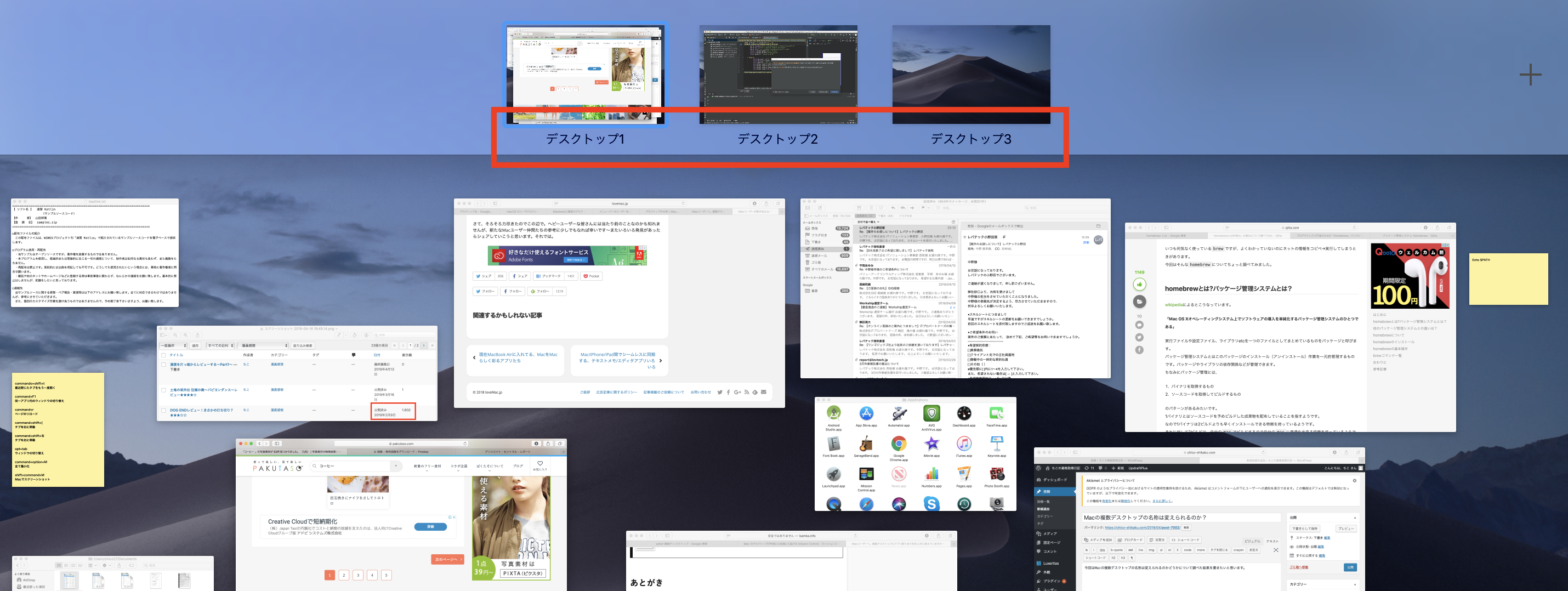Collapse the 公開 panel in WordPress
Image resolution: width=1568 pixels, height=591 pixels.
click(1355, 519)
